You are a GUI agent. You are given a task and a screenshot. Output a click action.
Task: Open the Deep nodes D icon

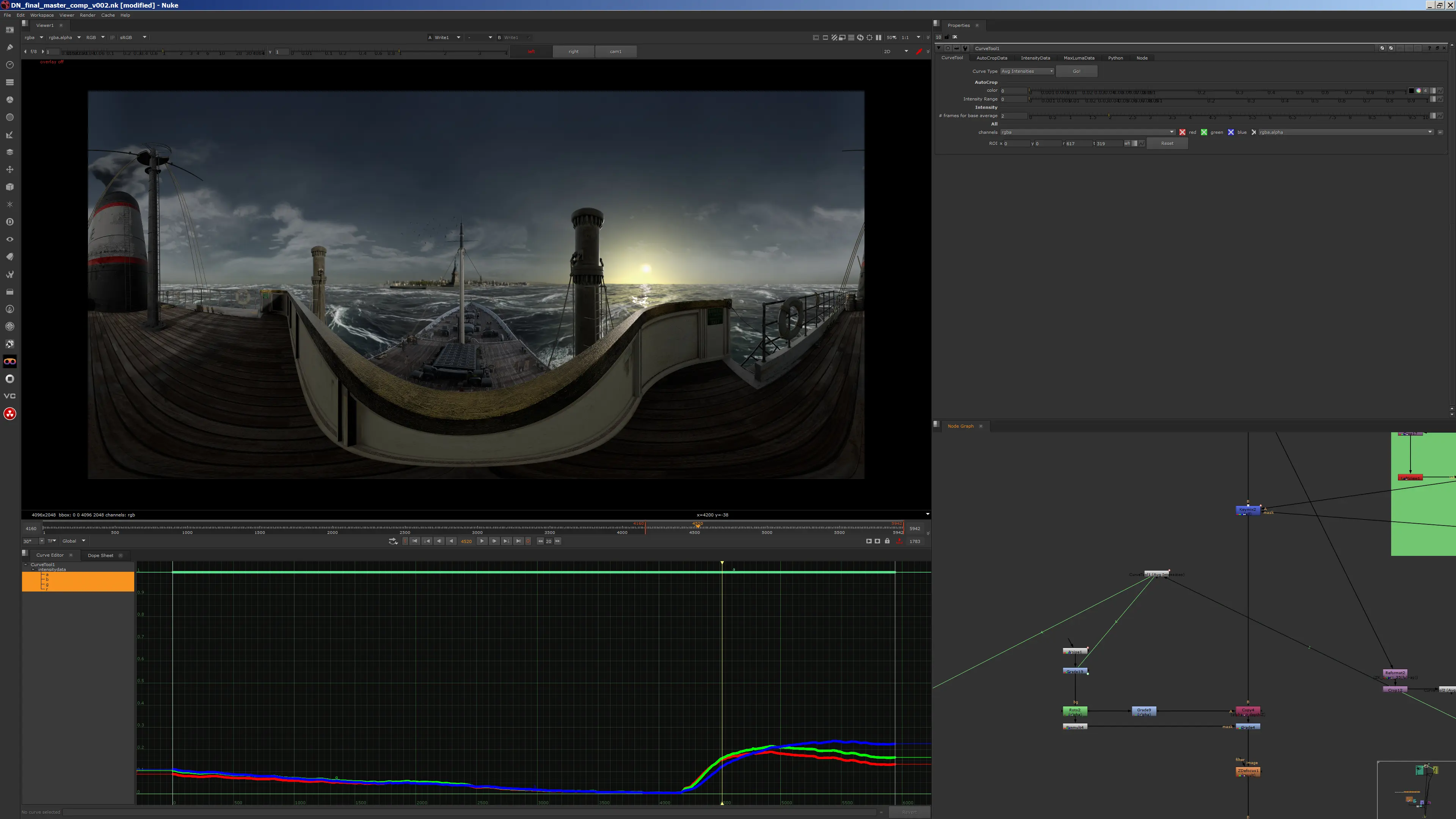coord(9,222)
